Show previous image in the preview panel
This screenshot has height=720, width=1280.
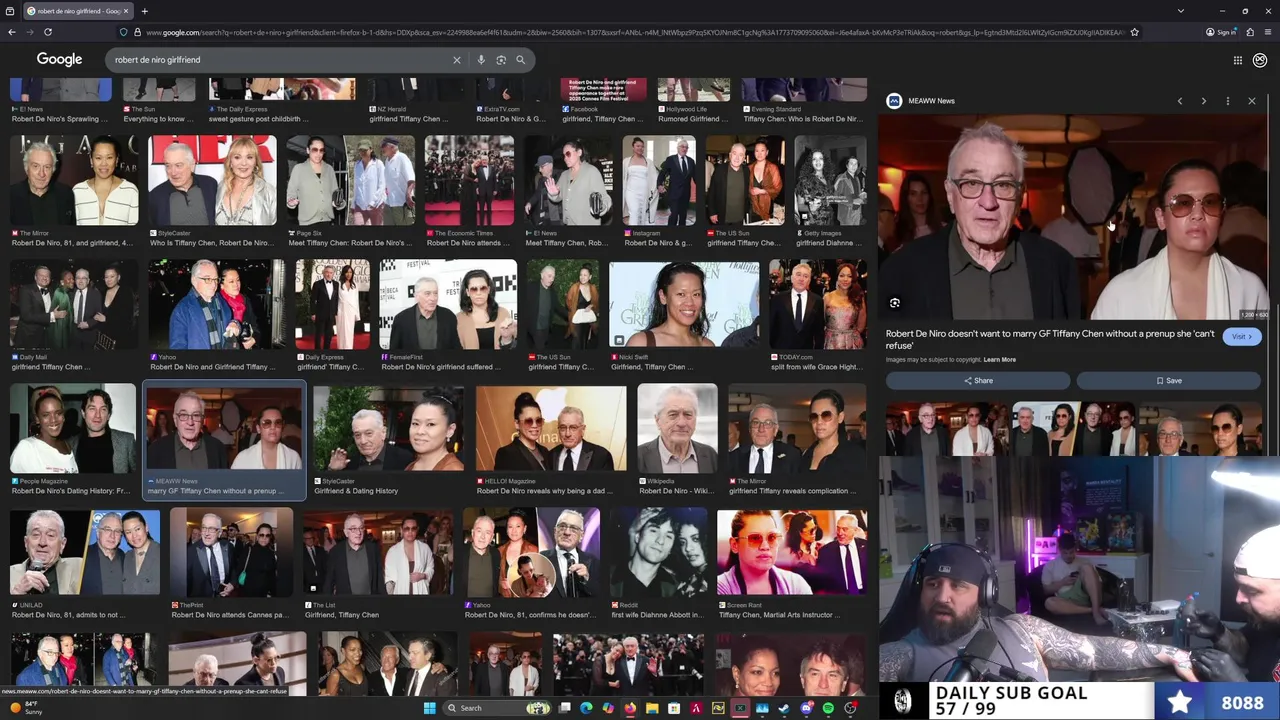pos(1180,101)
